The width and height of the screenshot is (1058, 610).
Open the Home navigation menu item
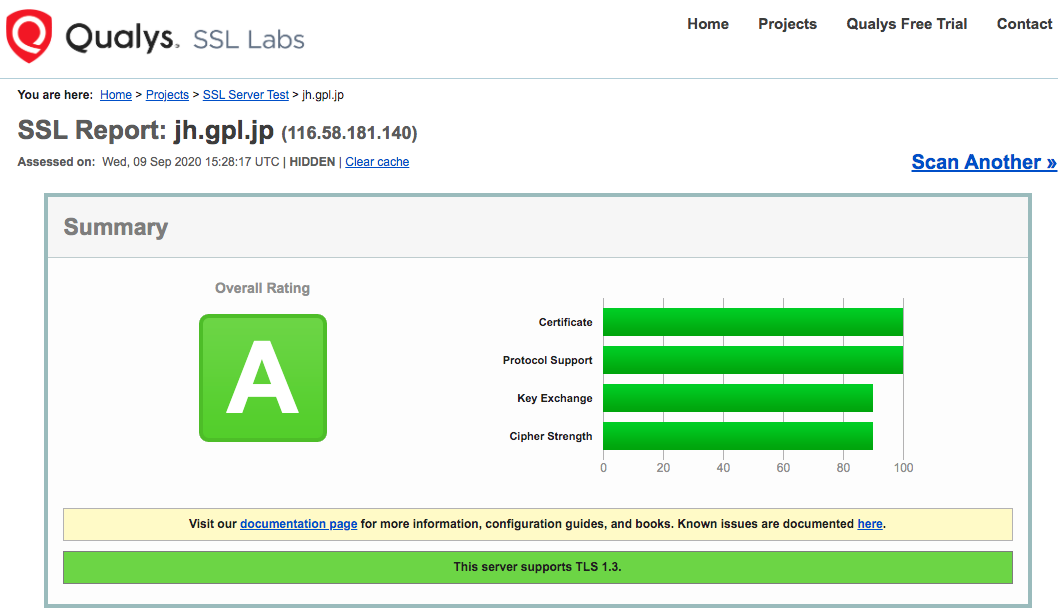click(x=707, y=24)
